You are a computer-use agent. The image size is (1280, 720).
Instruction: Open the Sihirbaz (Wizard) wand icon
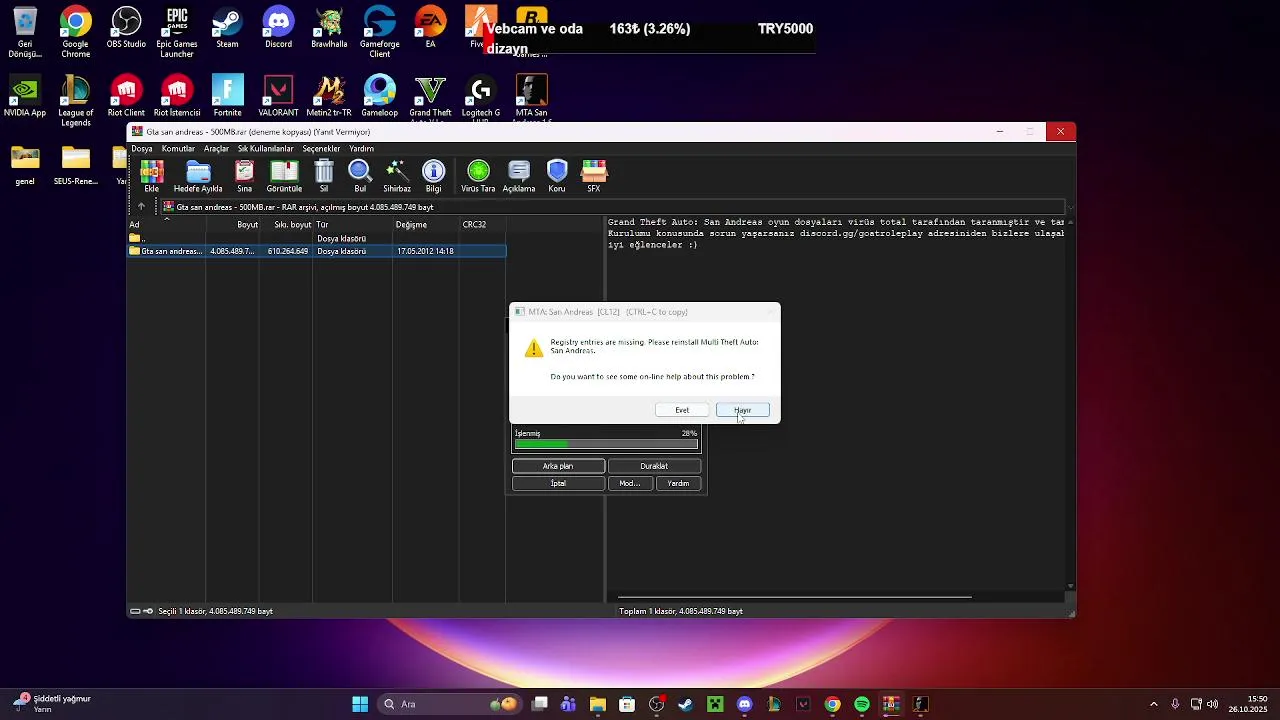tap(397, 176)
